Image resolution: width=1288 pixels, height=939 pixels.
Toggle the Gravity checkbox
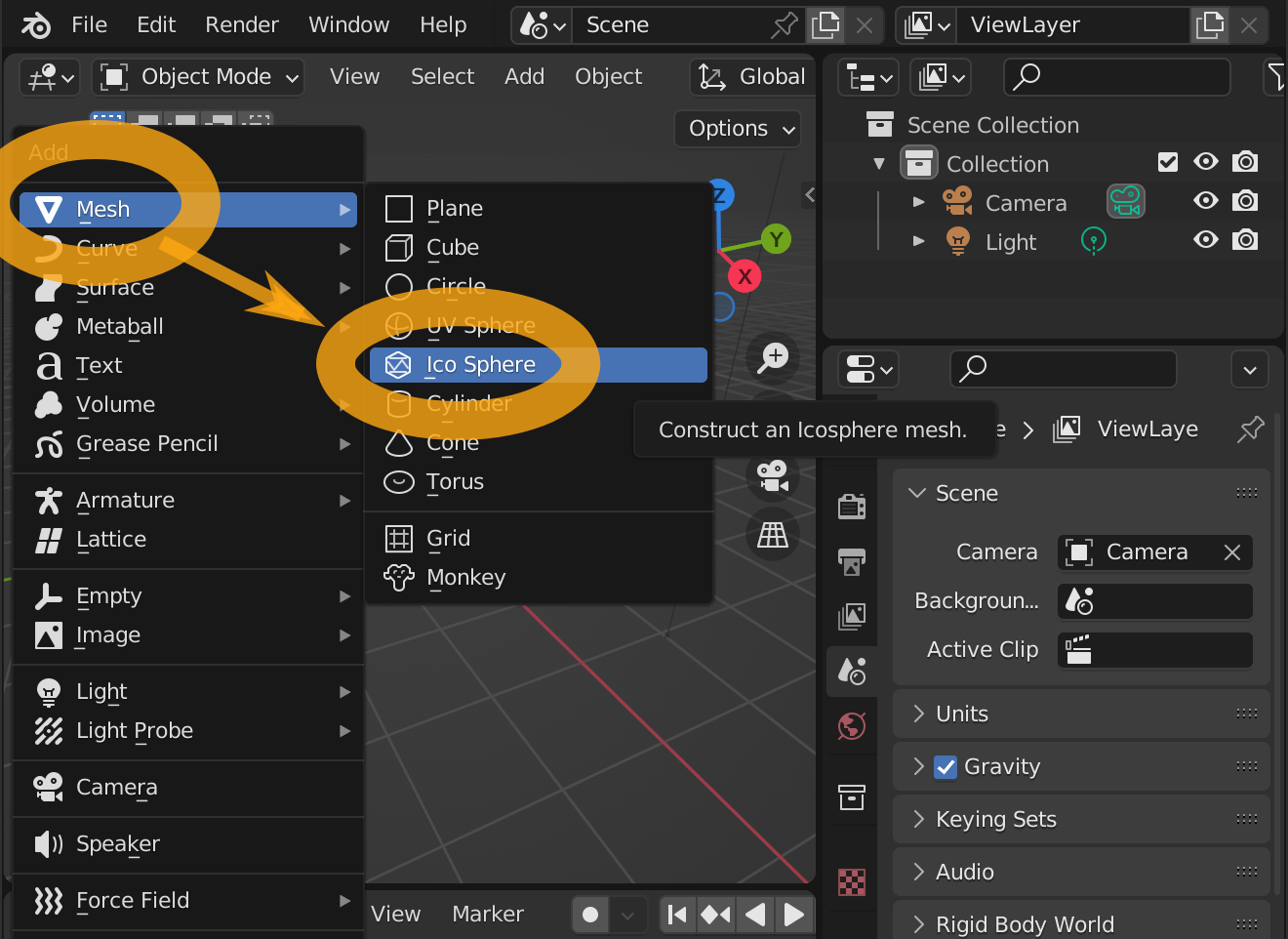[x=946, y=767]
